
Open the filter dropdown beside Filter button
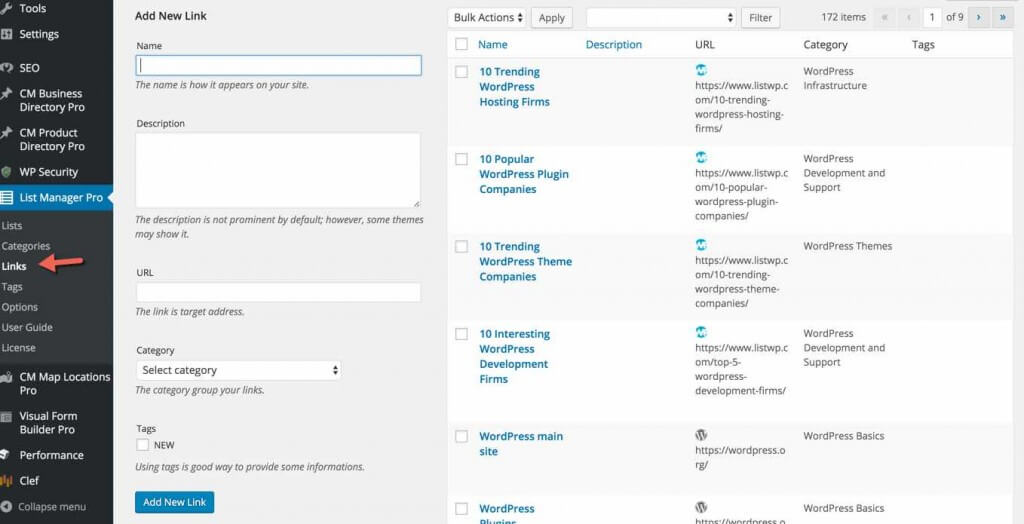(x=661, y=17)
